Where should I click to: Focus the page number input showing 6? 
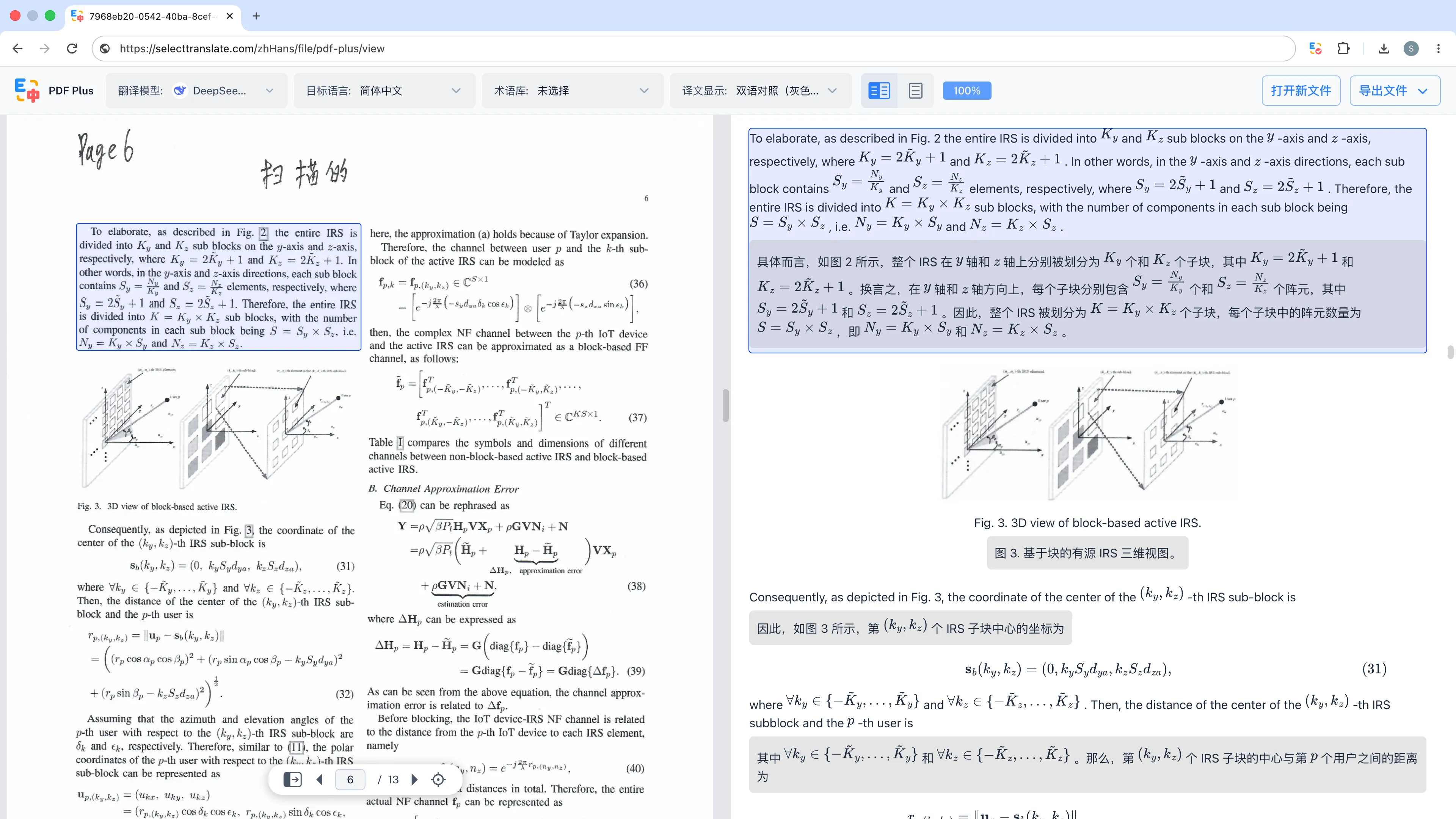point(350,780)
